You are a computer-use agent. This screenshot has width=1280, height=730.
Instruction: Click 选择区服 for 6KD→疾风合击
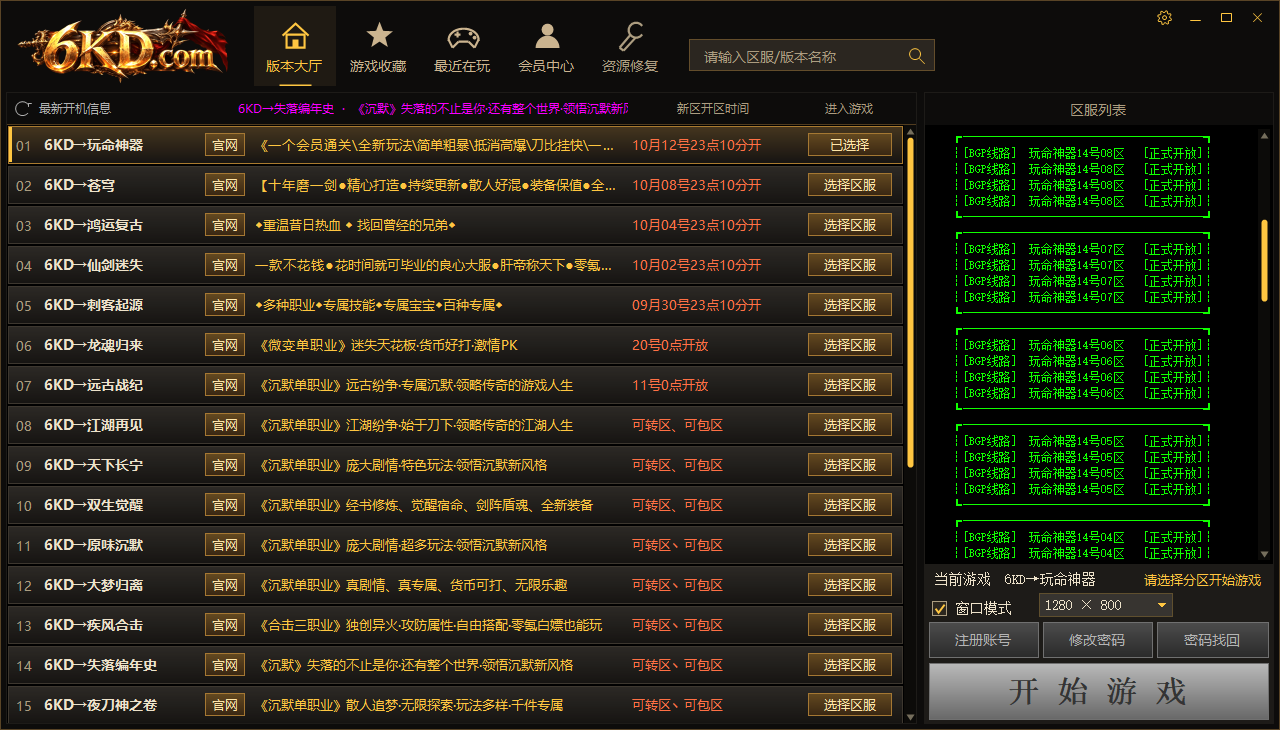850,625
